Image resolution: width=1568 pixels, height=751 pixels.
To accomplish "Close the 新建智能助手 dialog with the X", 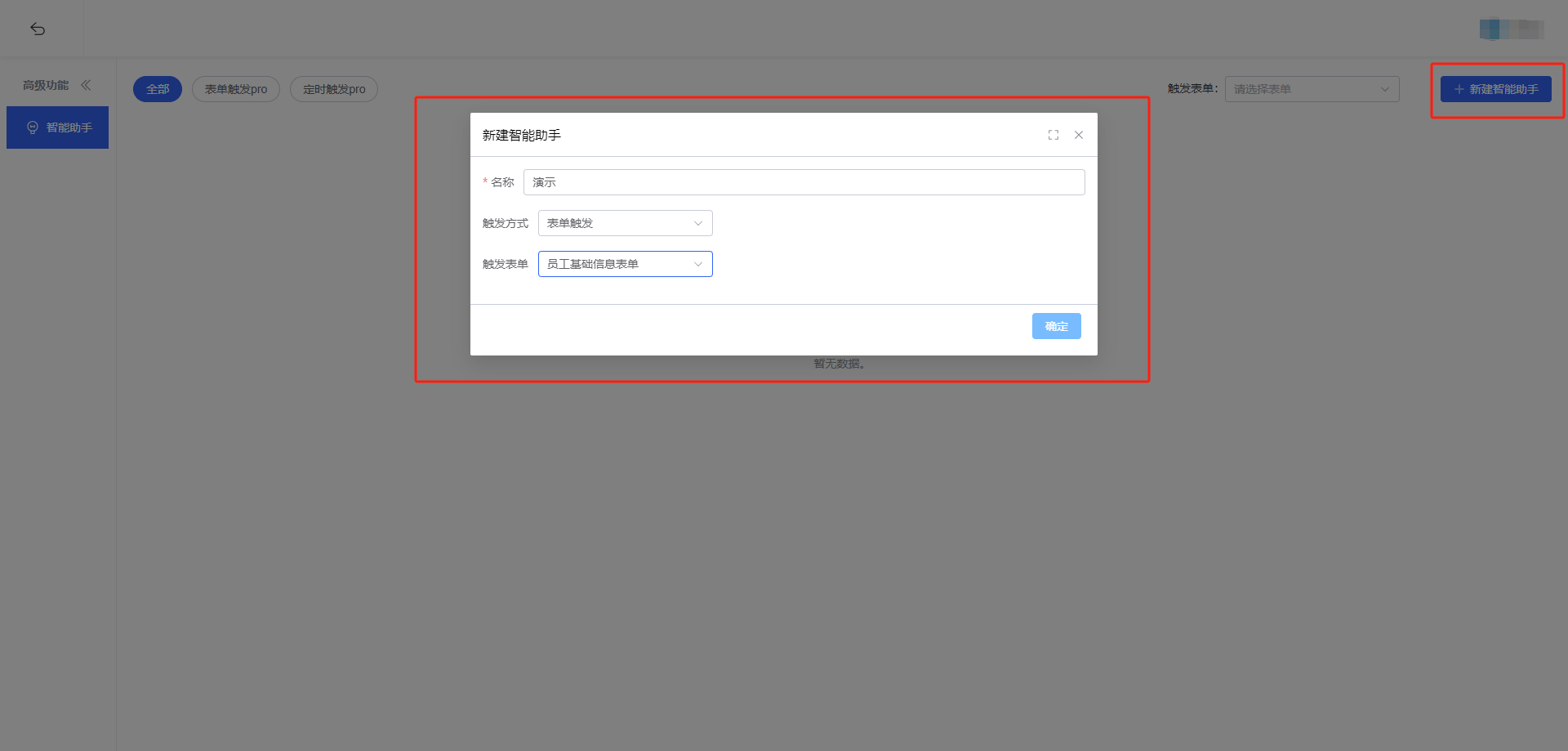I will (x=1079, y=135).
